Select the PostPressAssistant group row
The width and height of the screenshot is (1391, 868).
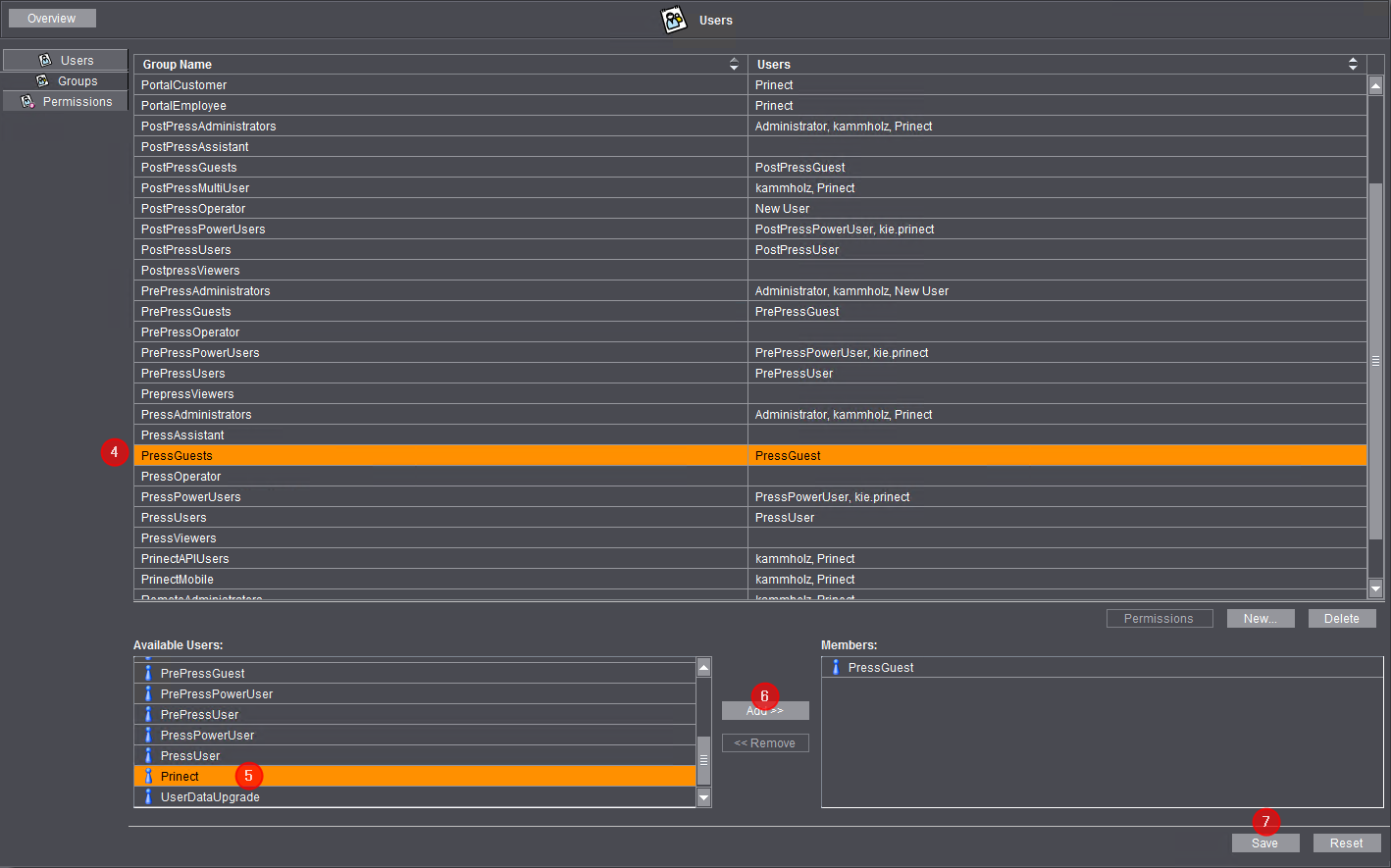750,146
